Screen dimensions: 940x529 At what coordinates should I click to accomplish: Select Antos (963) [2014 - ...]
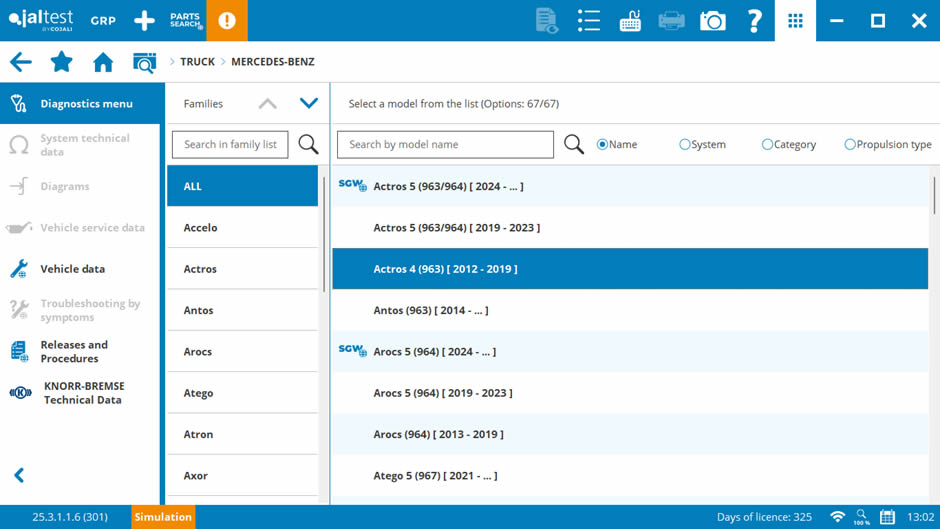pos(630,311)
